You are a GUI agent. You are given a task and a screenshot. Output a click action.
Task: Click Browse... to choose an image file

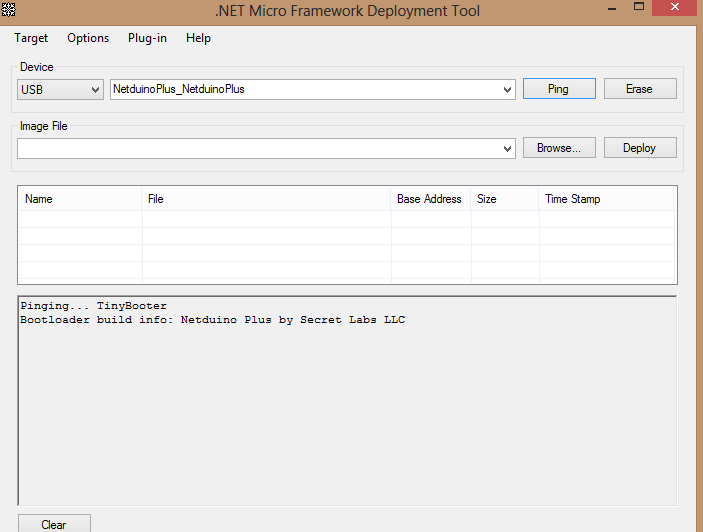click(x=559, y=148)
